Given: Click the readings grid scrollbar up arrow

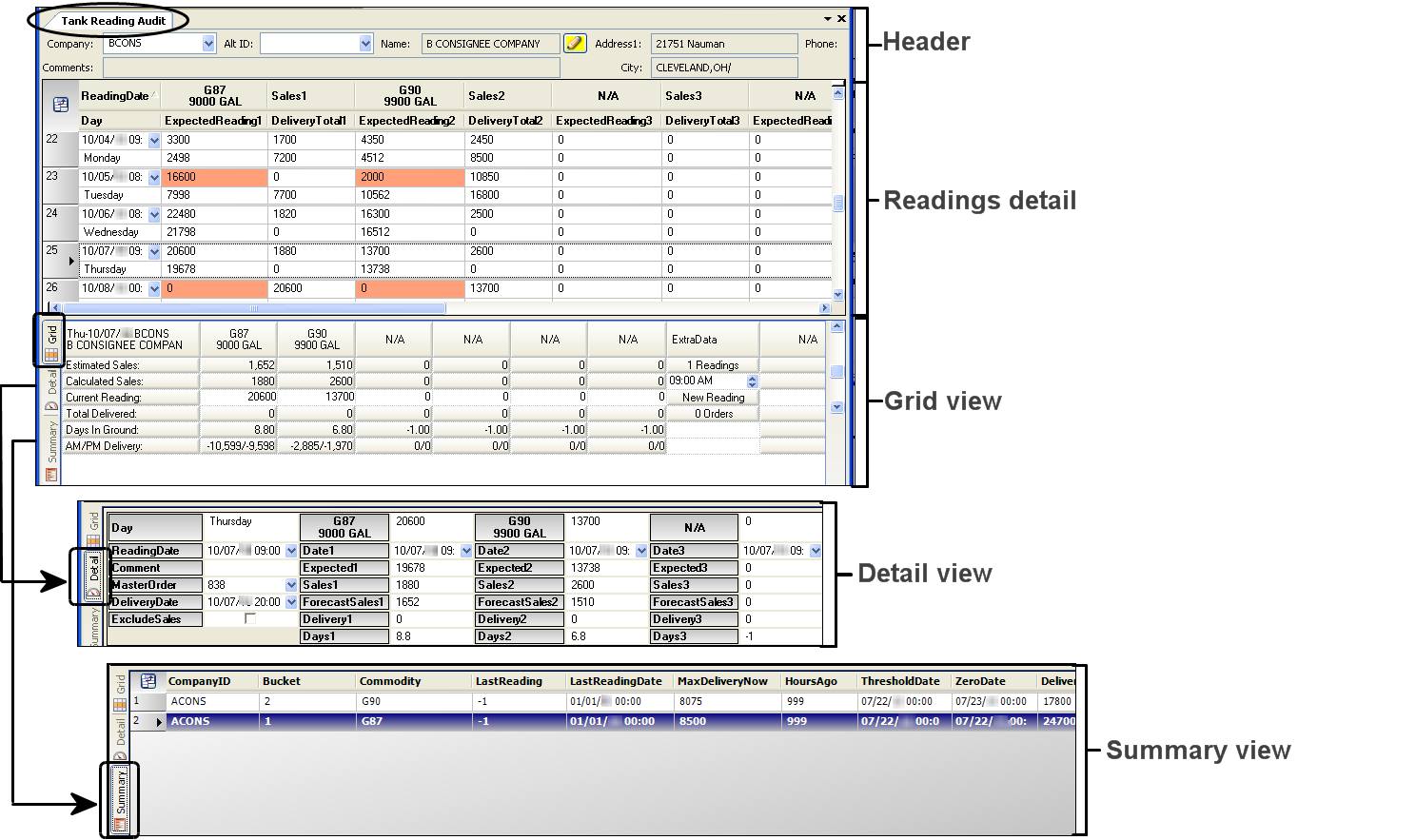Looking at the screenshot, I should coord(838,93).
